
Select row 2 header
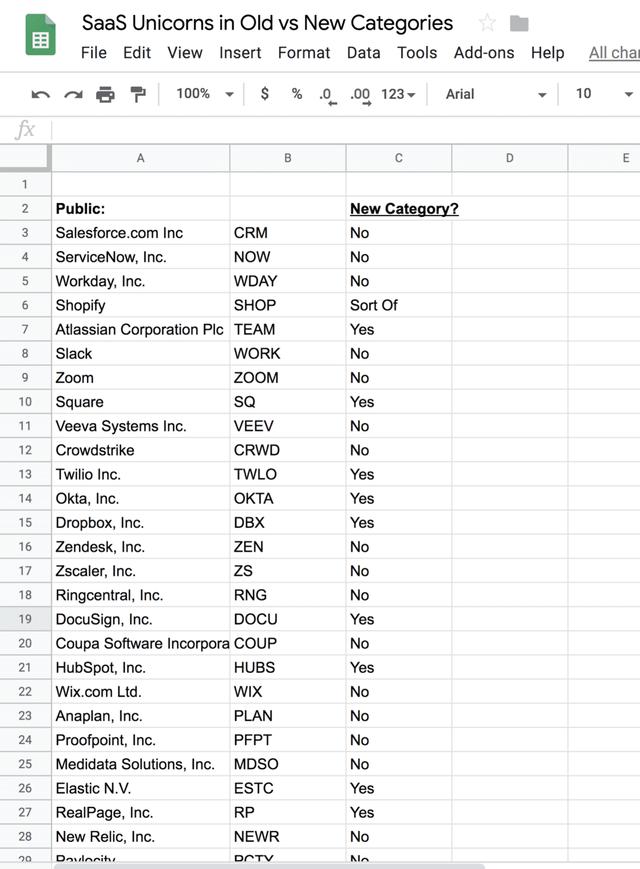25,209
